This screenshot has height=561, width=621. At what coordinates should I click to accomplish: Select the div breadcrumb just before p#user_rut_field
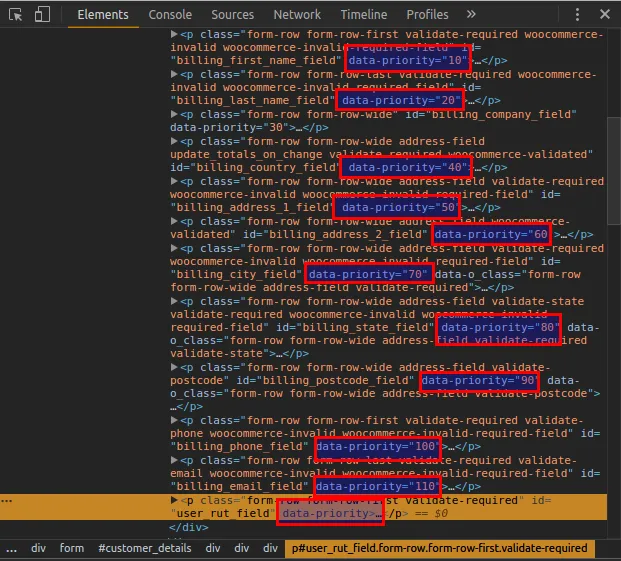(x=270, y=548)
